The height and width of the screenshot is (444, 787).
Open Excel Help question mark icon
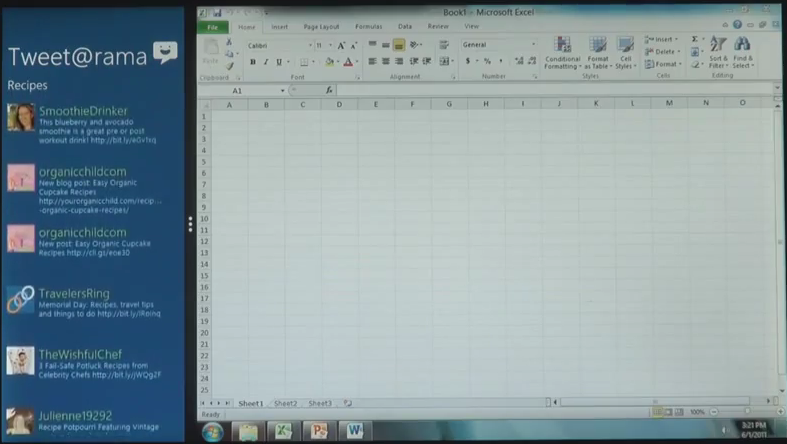(x=737, y=25)
